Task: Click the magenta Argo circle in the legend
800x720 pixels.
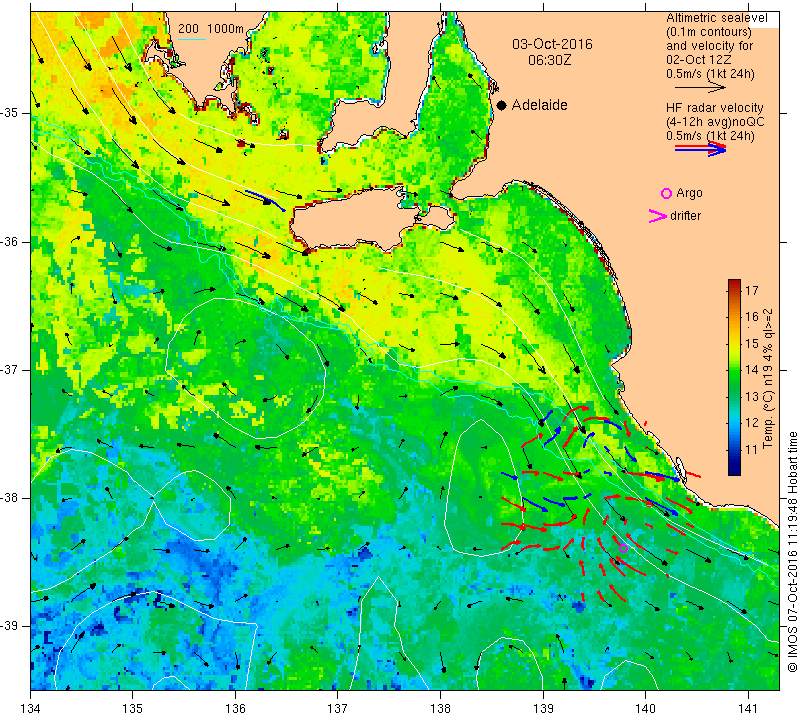Action: point(666,193)
